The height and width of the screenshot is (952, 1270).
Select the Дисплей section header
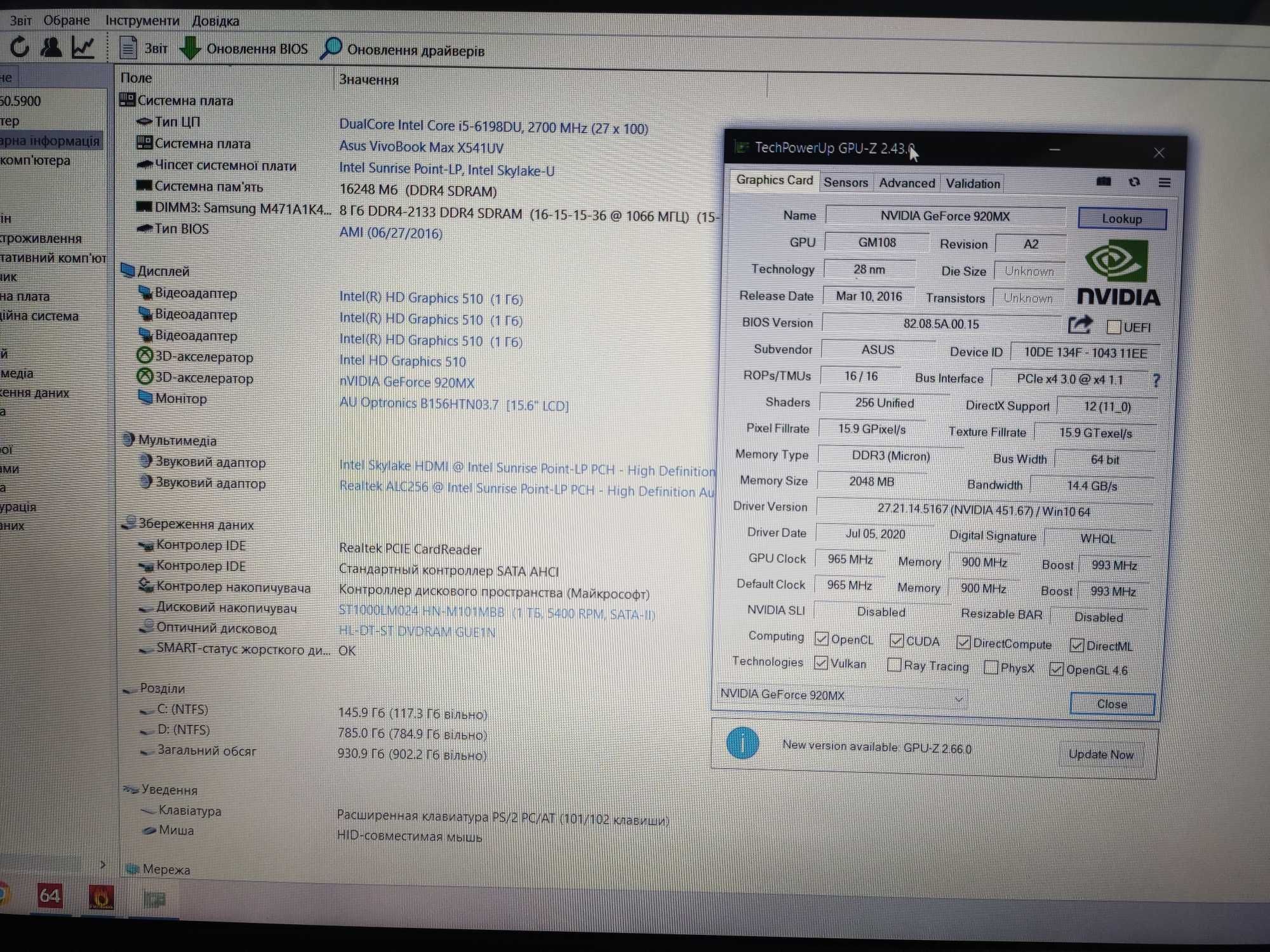pyautogui.click(x=156, y=271)
